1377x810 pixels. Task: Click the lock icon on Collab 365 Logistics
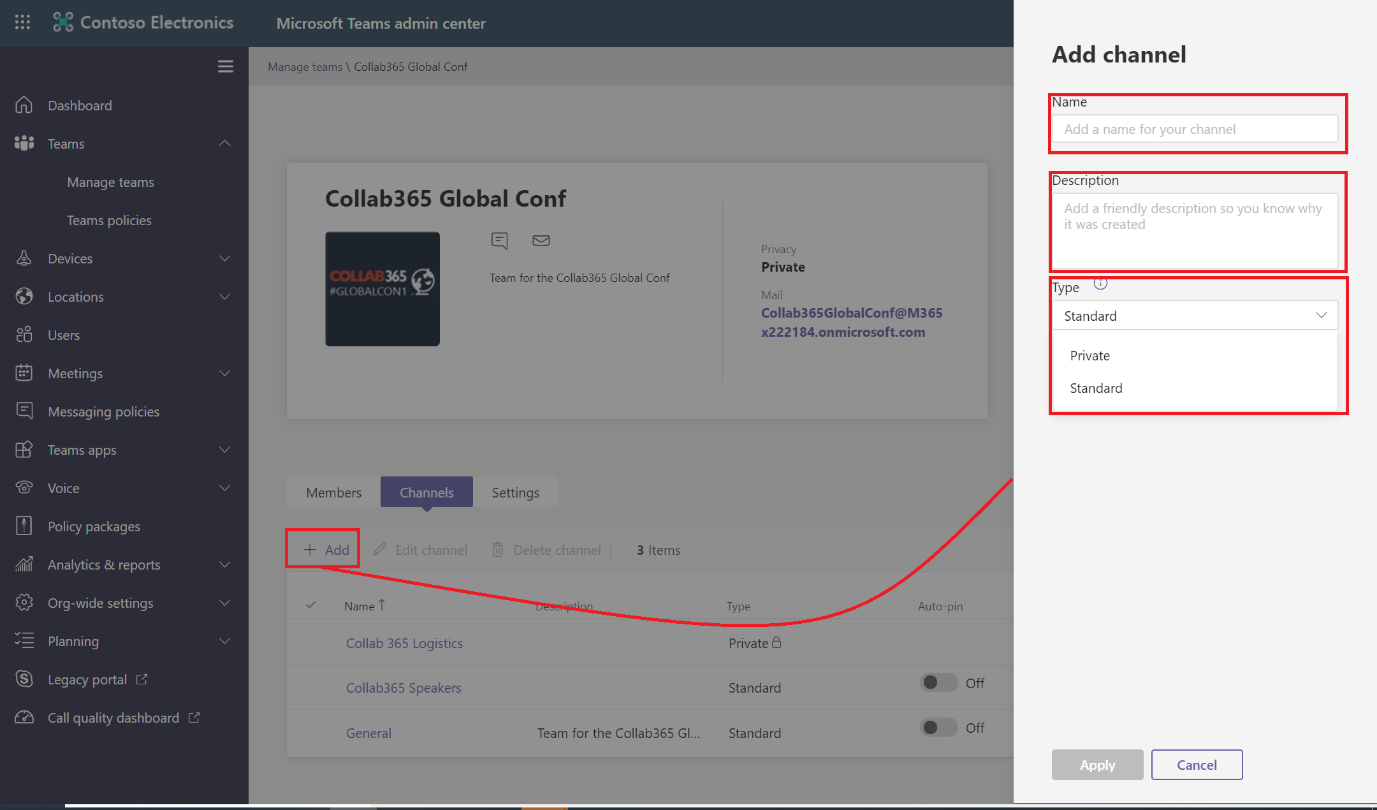(x=777, y=643)
